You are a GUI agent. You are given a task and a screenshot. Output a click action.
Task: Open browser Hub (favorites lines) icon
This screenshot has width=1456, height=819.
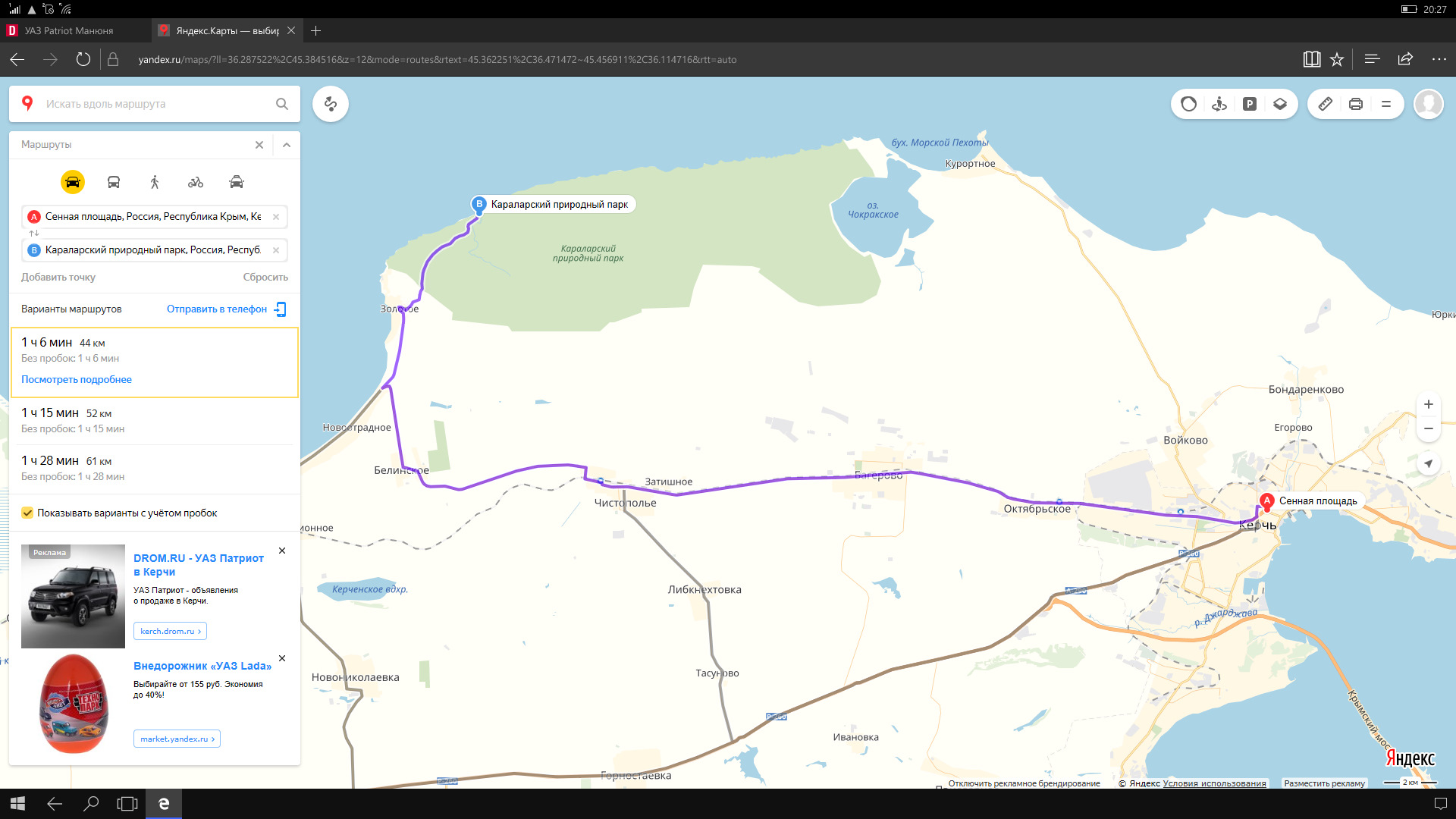pos(1372,59)
